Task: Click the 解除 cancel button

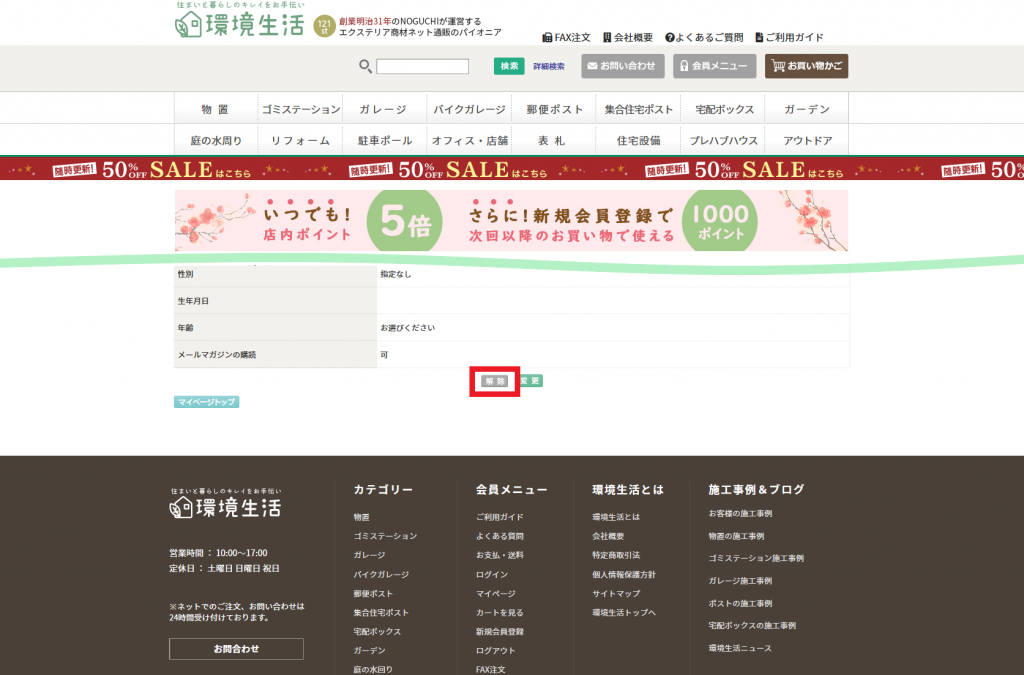Action: coord(495,381)
